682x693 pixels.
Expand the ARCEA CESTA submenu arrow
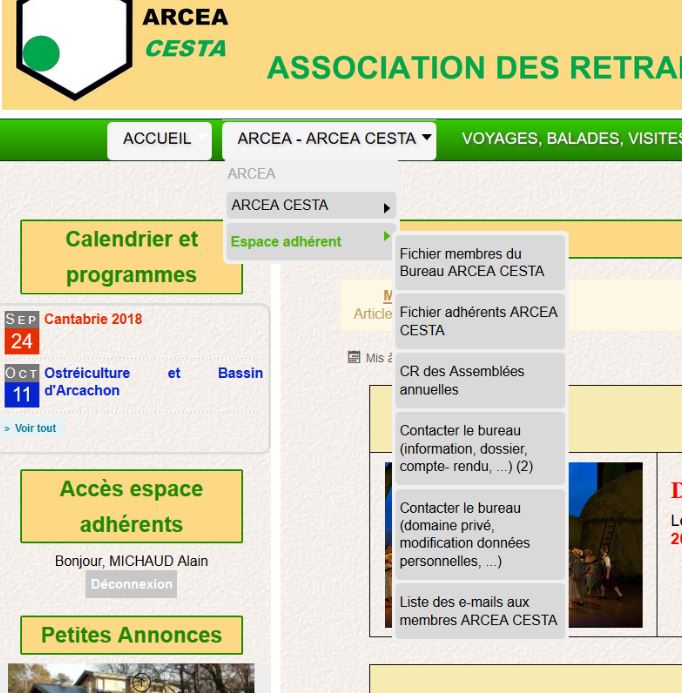(x=384, y=208)
